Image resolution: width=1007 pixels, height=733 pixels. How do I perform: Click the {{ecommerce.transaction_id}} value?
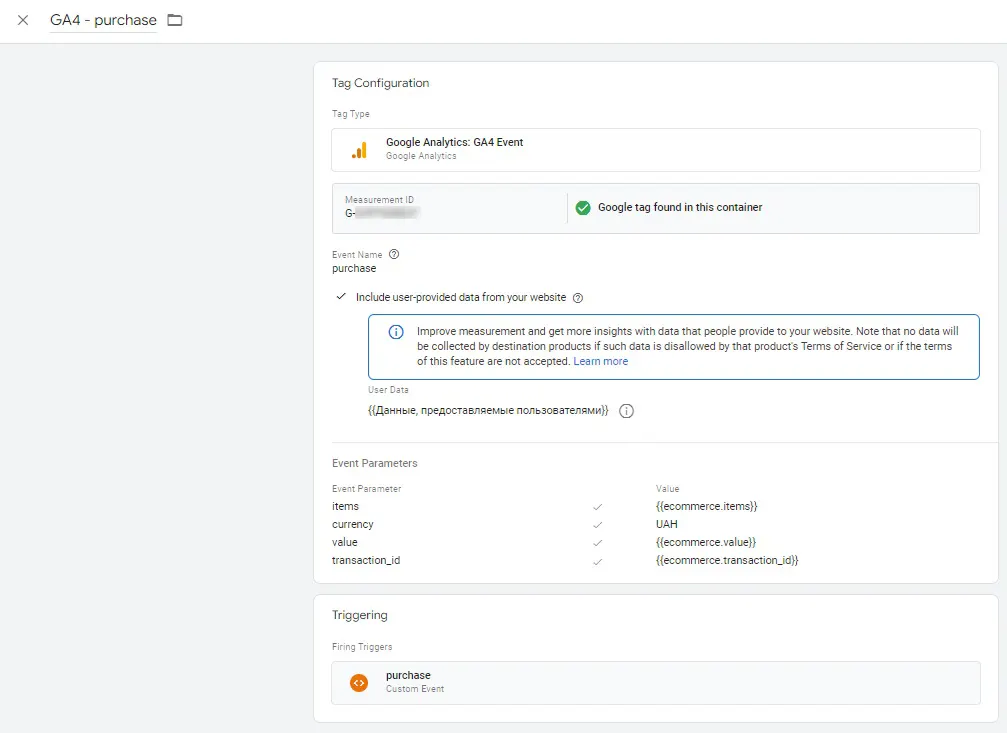[x=727, y=560]
